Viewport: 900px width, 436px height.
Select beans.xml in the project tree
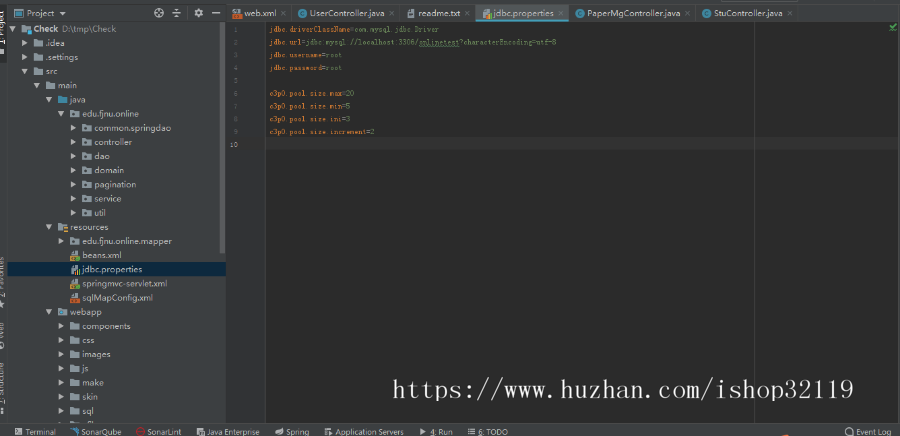pos(101,255)
